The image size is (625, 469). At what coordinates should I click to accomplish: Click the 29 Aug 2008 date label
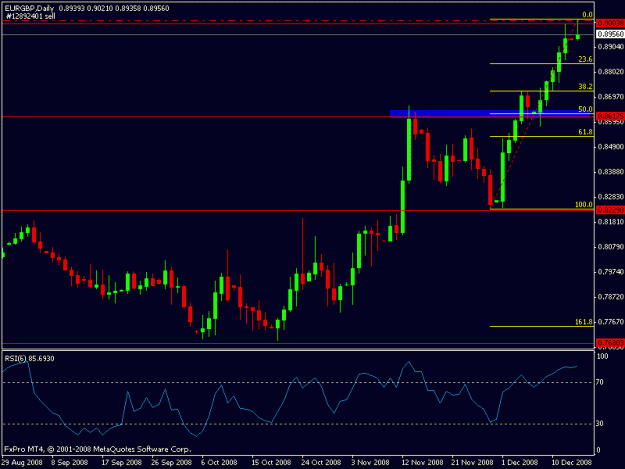[22, 462]
